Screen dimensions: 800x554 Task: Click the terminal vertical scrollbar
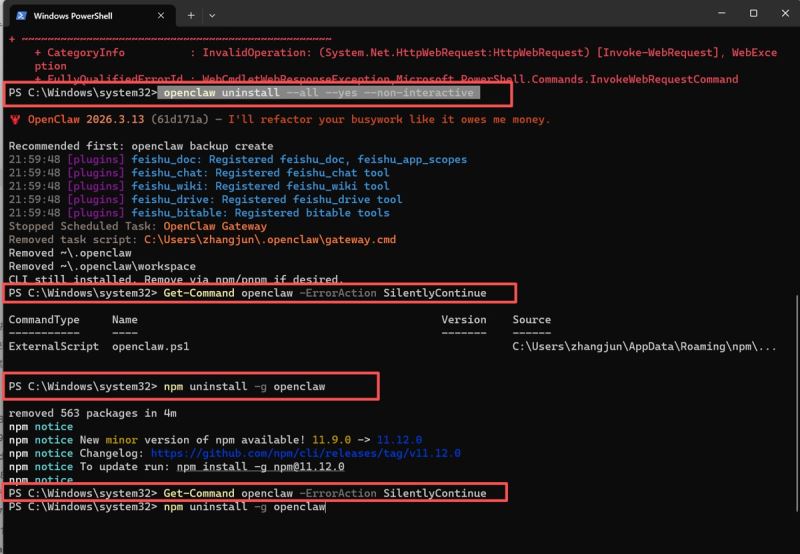point(796,403)
